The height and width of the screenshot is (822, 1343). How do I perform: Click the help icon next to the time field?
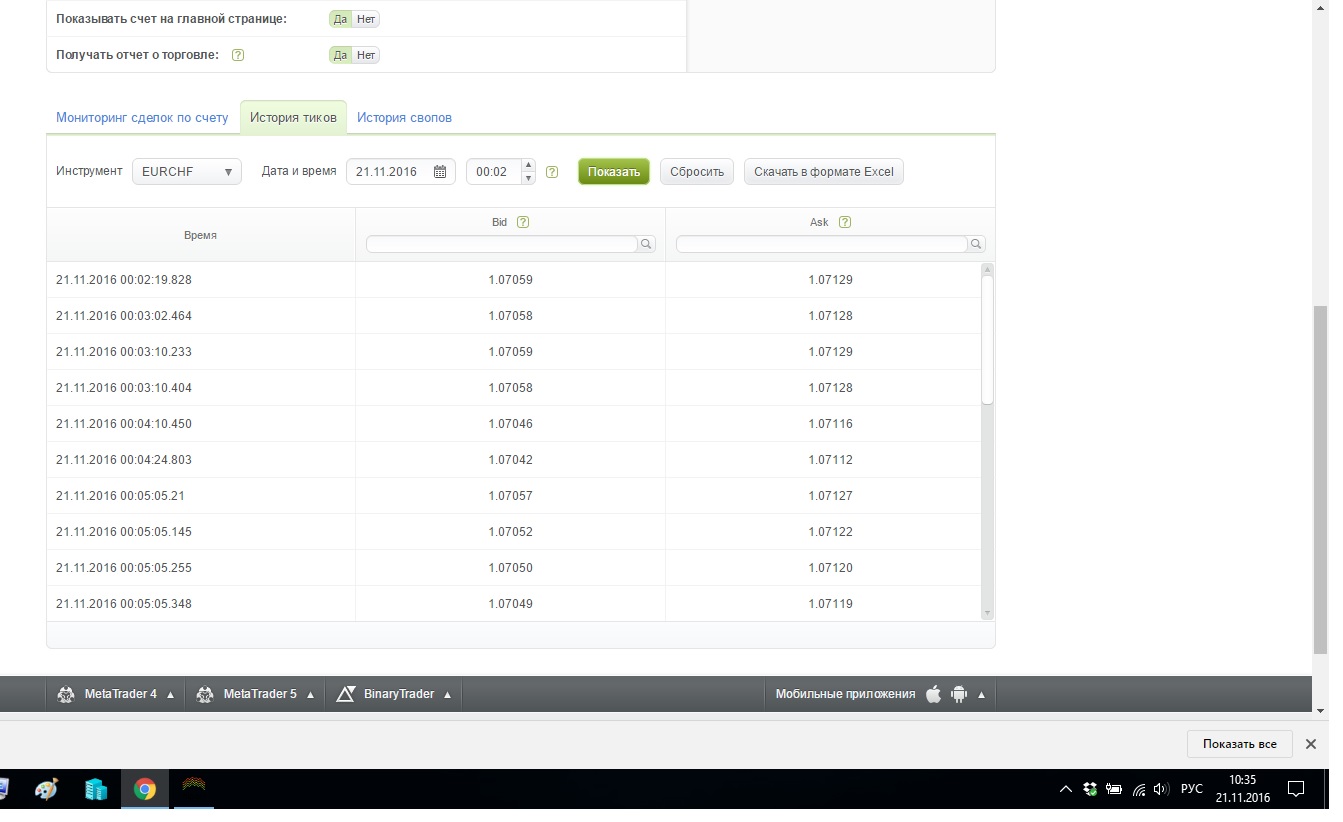552,172
